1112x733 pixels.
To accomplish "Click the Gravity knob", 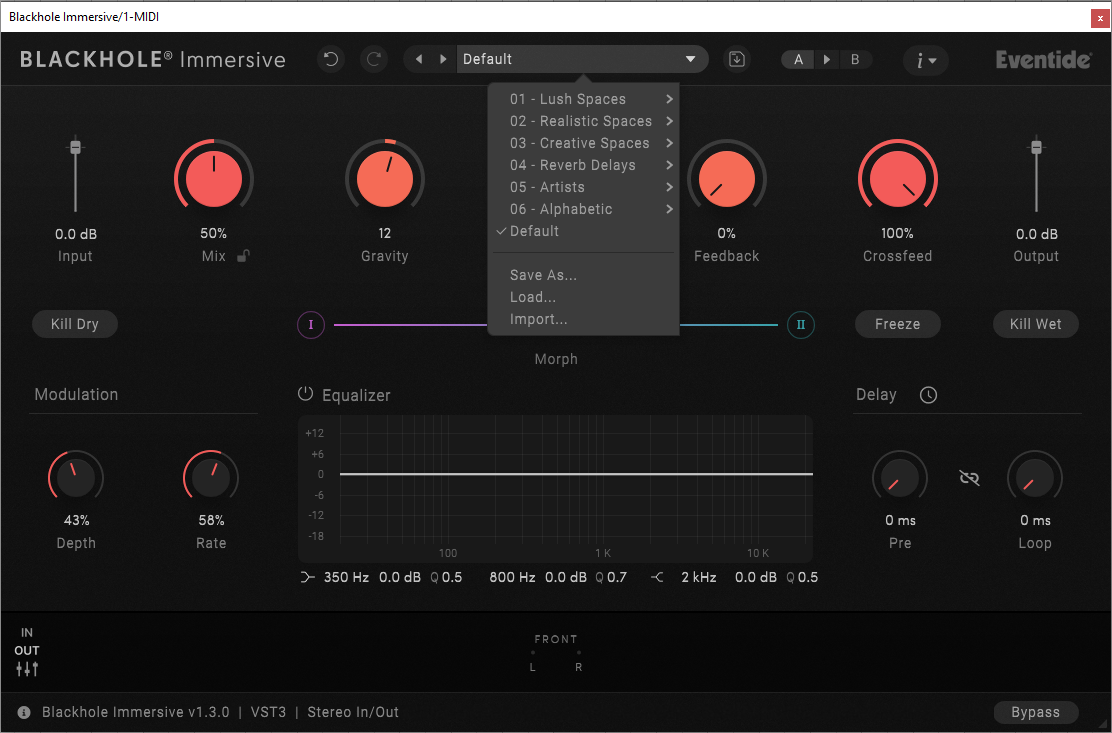I will point(384,178).
